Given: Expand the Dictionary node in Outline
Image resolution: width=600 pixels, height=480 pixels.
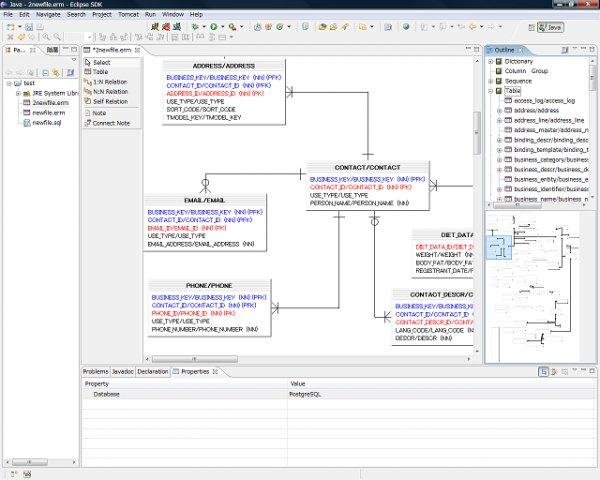Looking at the screenshot, I should (491, 62).
